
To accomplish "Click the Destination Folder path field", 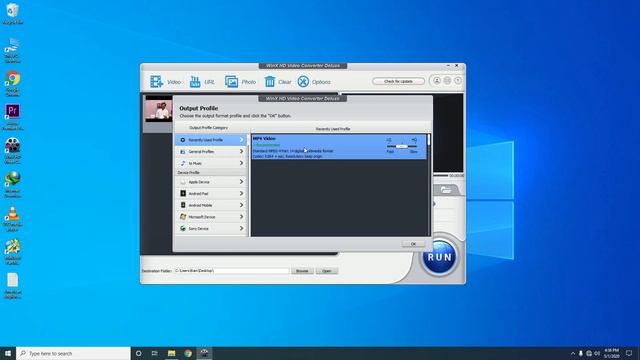I will click(x=231, y=271).
